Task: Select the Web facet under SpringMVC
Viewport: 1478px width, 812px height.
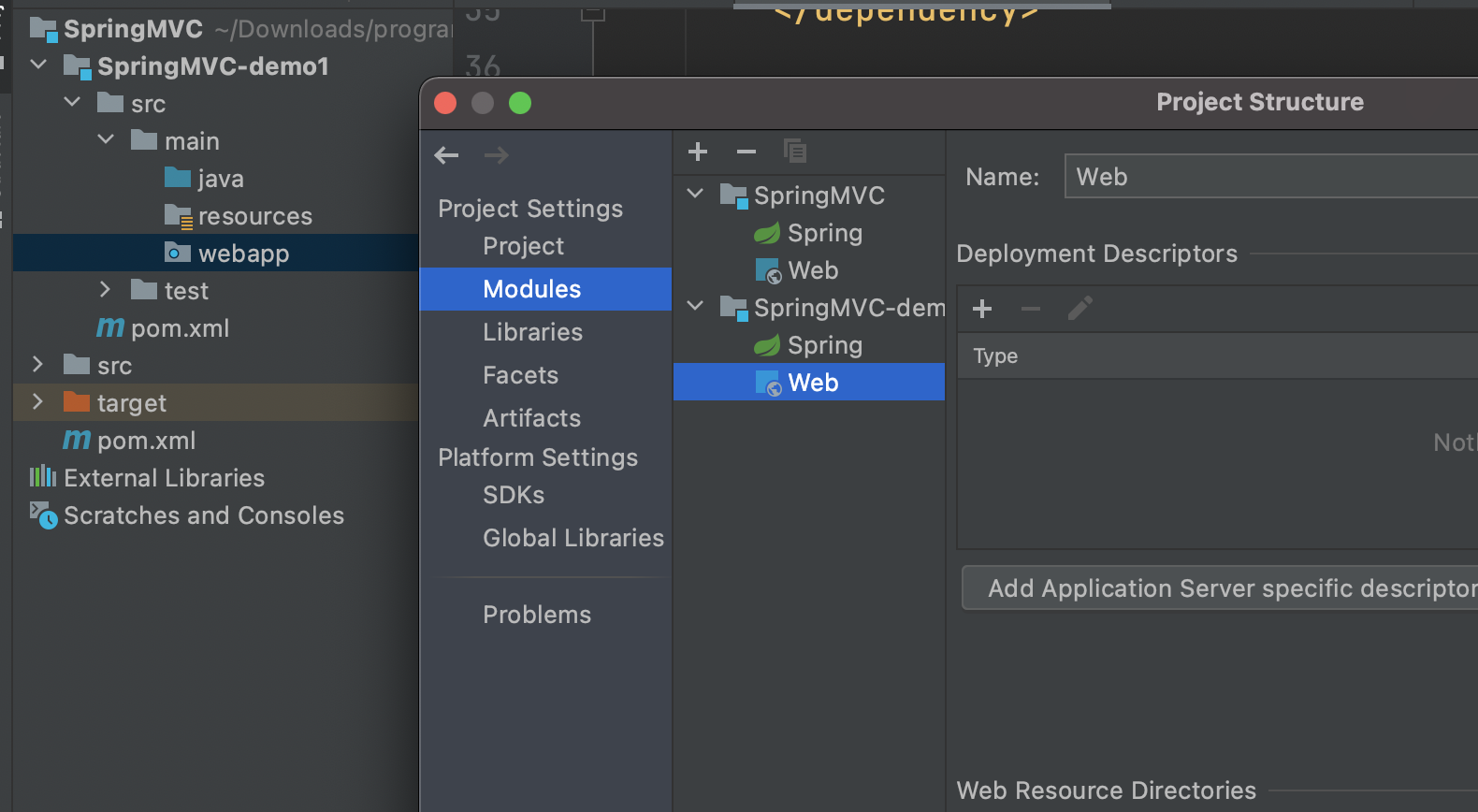Action: tap(812, 270)
